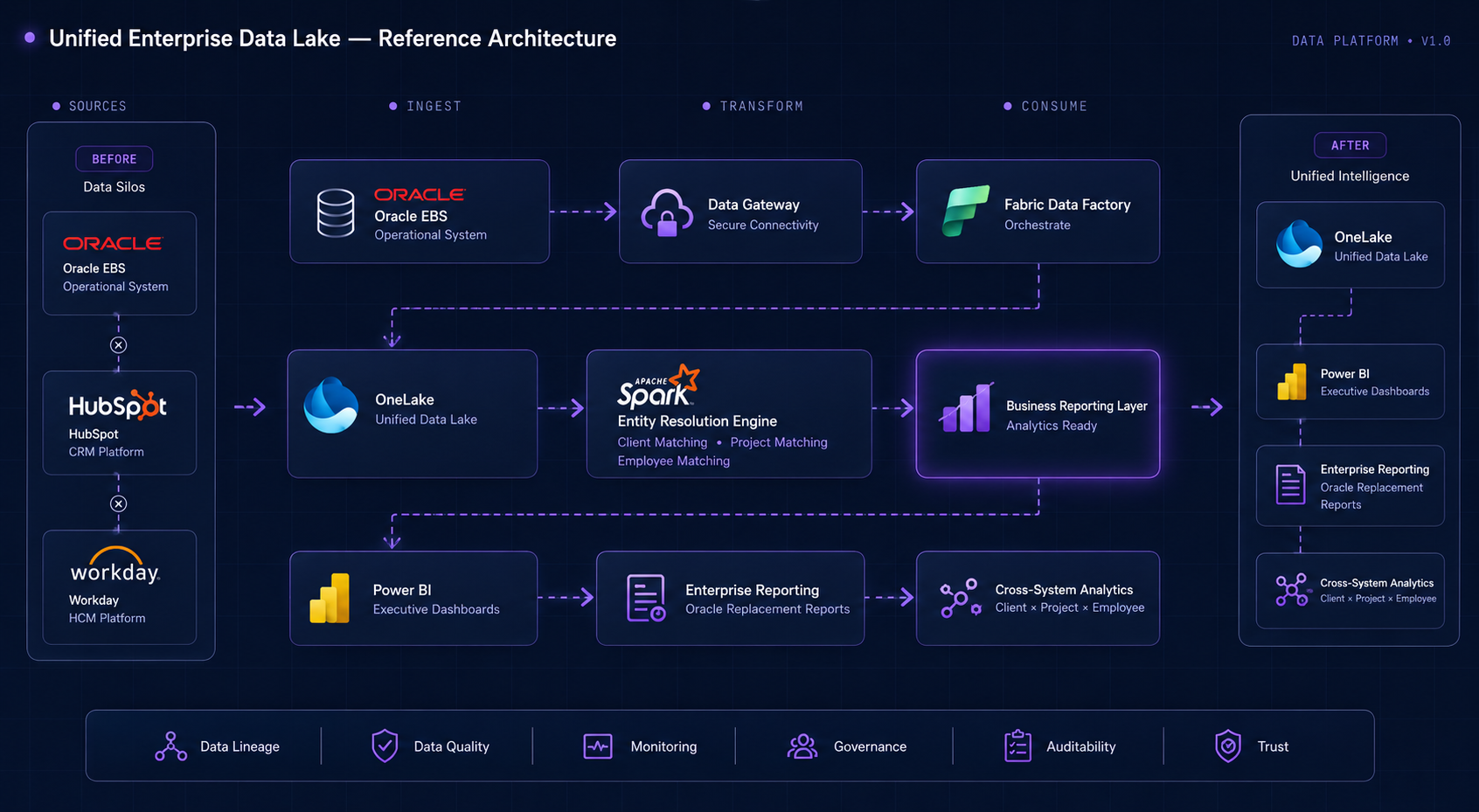Select the Power BI icon in the After panel
The height and width of the screenshot is (812, 1479).
tap(1292, 382)
